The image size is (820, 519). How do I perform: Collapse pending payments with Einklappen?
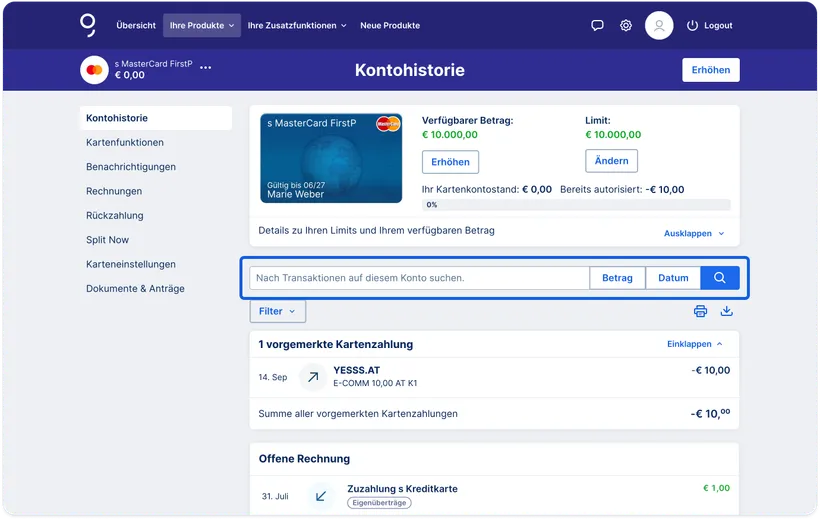(695, 344)
